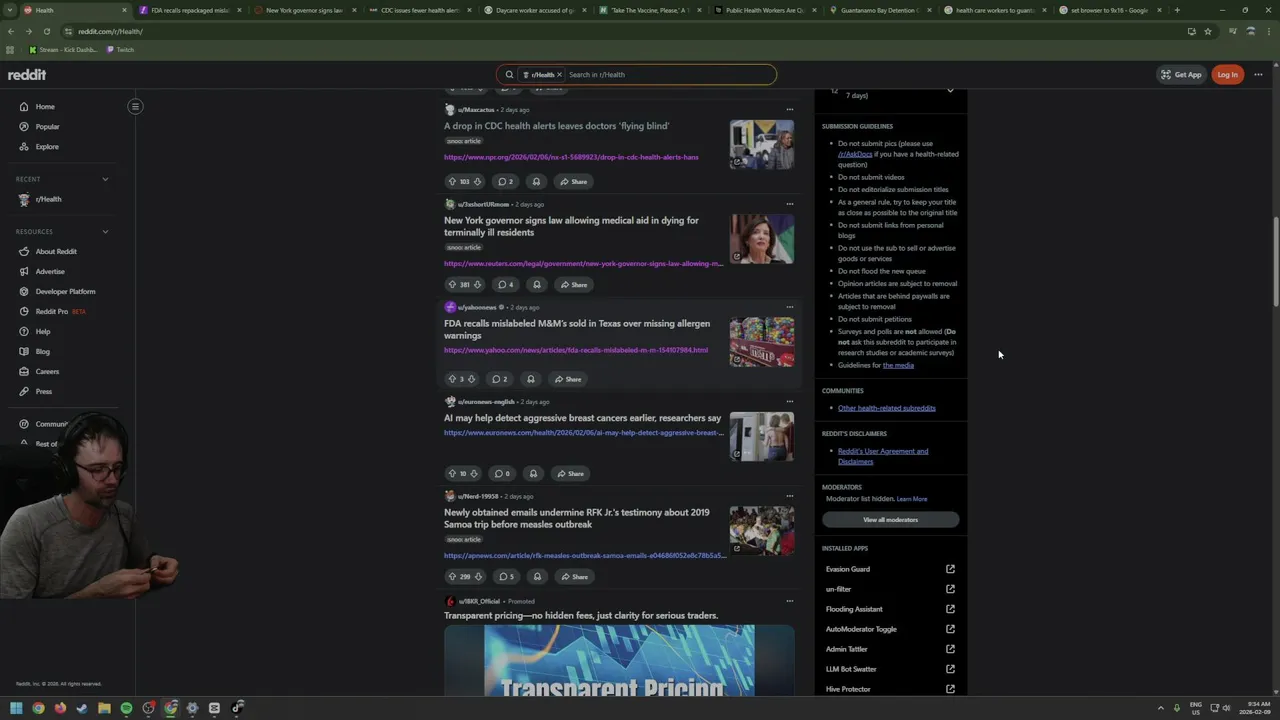Image resolution: width=1280 pixels, height=720 pixels.
Task: Open Evasion Guard installed app
Action: (848, 569)
